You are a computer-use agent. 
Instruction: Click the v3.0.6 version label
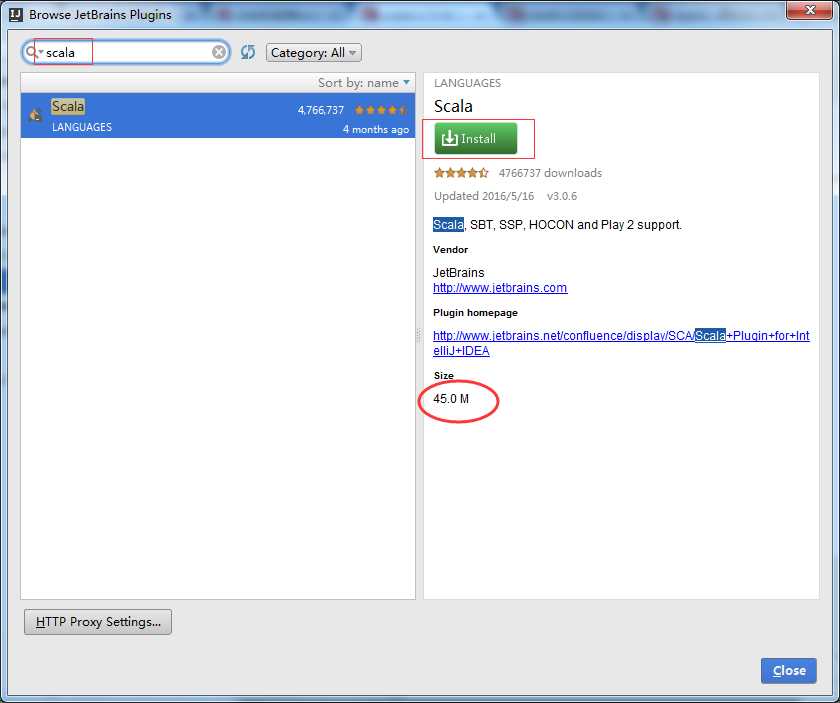click(562, 196)
